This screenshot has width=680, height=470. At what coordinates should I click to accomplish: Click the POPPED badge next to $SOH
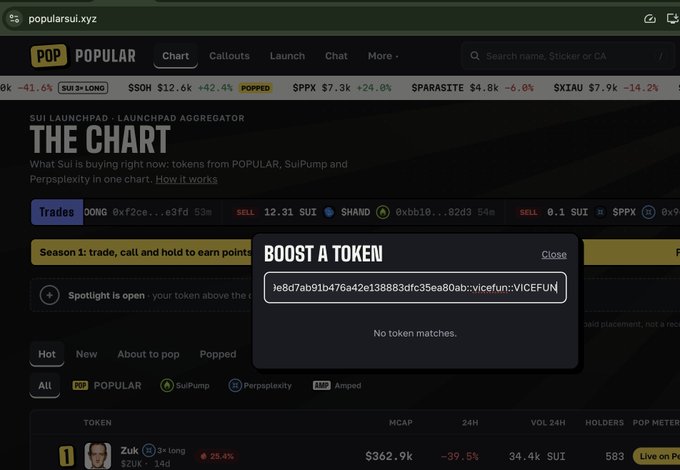coord(255,88)
